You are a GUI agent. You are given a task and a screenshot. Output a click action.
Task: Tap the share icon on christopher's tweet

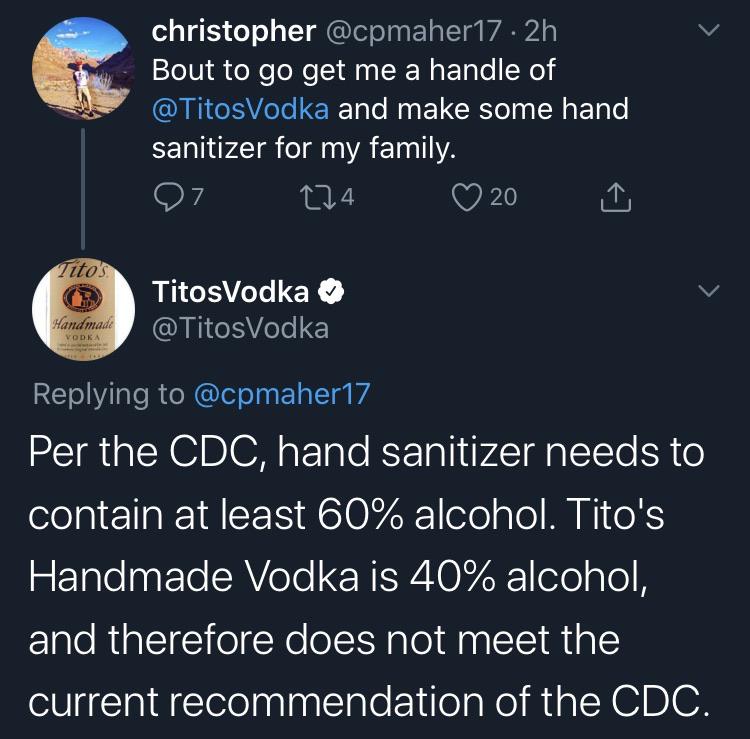tap(615, 198)
